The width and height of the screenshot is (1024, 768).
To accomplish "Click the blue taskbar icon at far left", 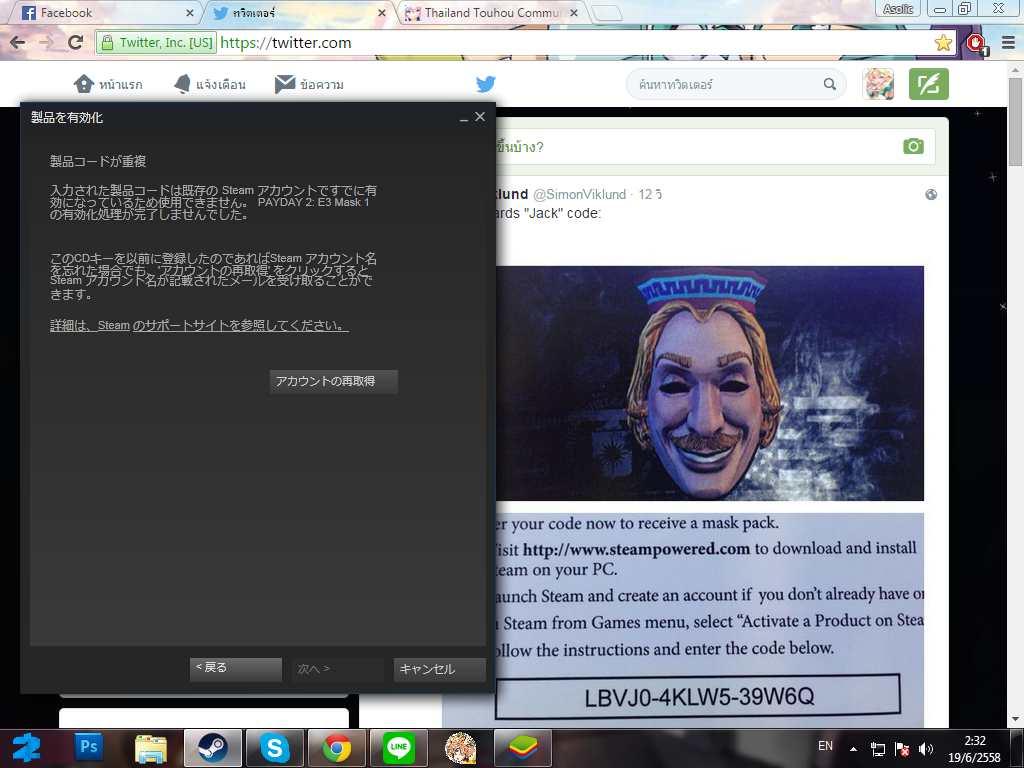I will [27, 748].
